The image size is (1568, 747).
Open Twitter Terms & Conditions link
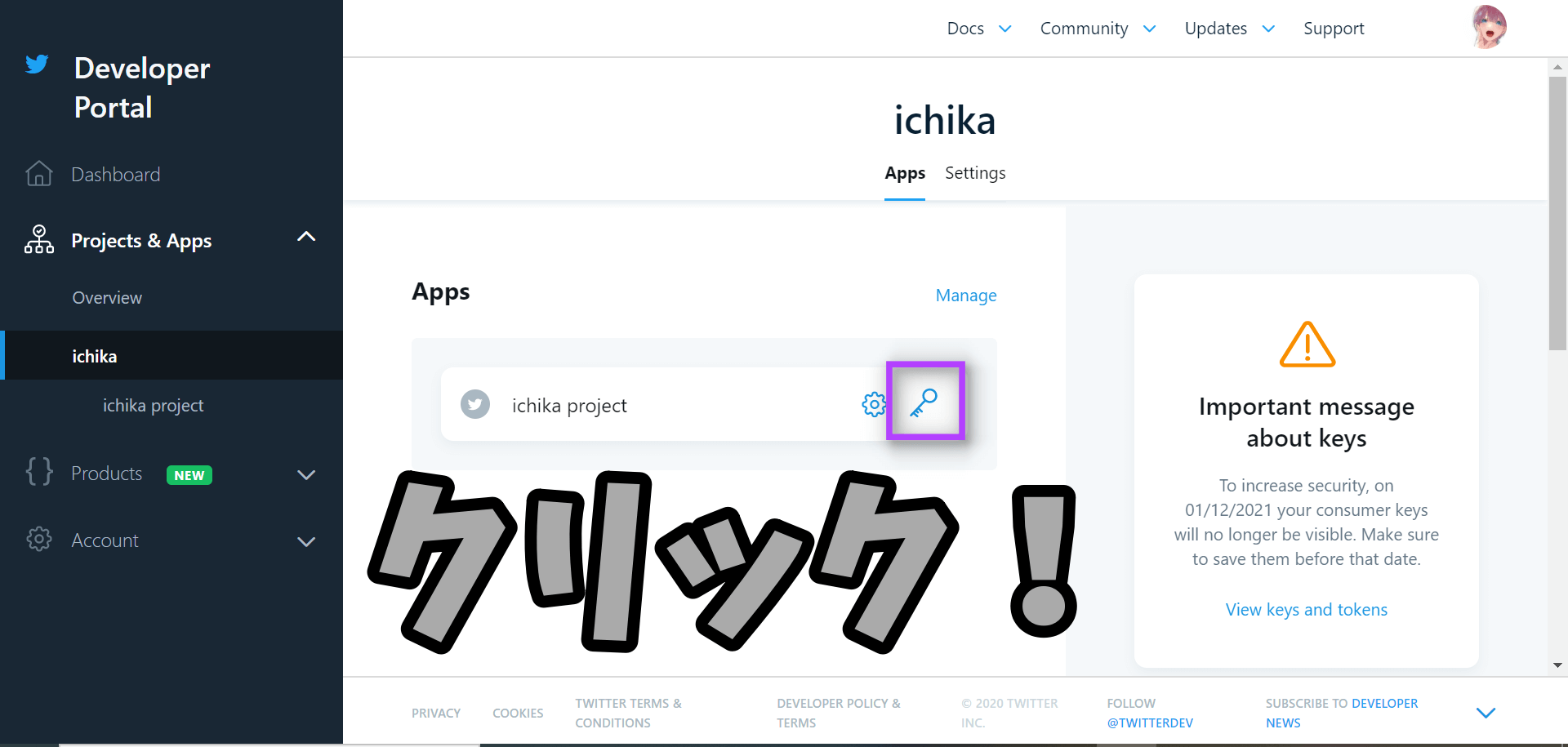[x=628, y=714]
